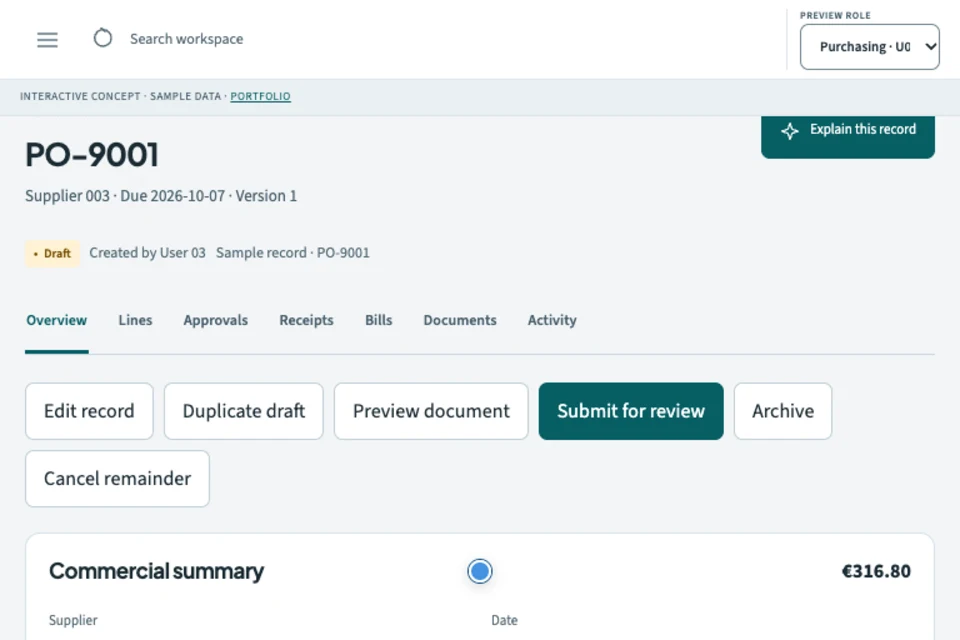Viewport: 960px width, 640px height.
Task: Open Preview document
Action: click(431, 411)
